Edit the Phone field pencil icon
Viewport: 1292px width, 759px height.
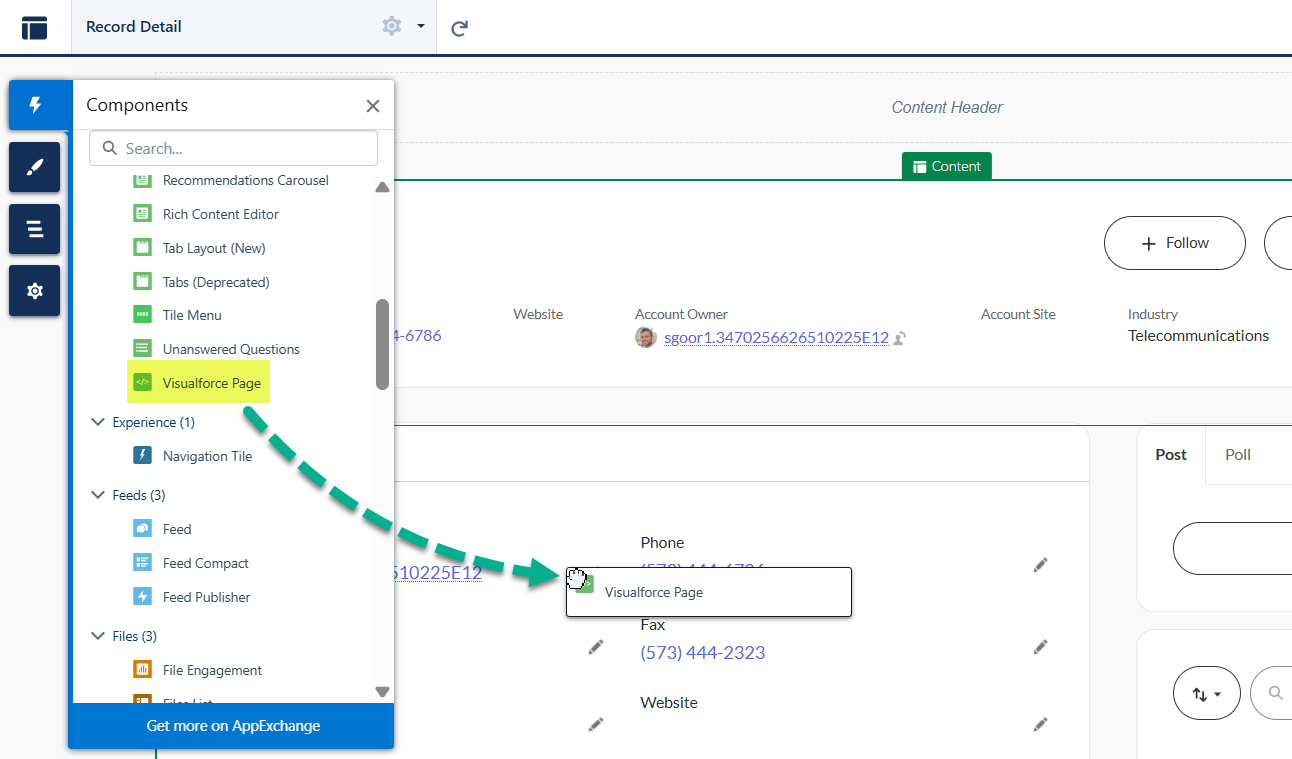coord(1040,566)
